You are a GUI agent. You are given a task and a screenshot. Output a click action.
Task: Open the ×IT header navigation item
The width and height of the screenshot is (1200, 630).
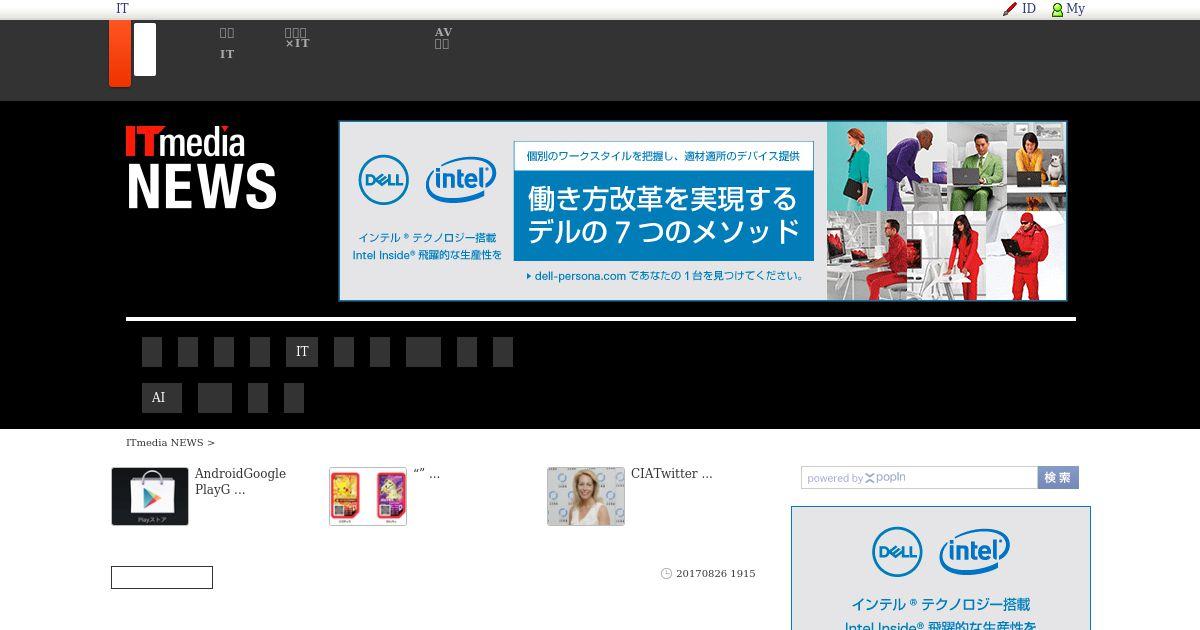pyautogui.click(x=297, y=38)
